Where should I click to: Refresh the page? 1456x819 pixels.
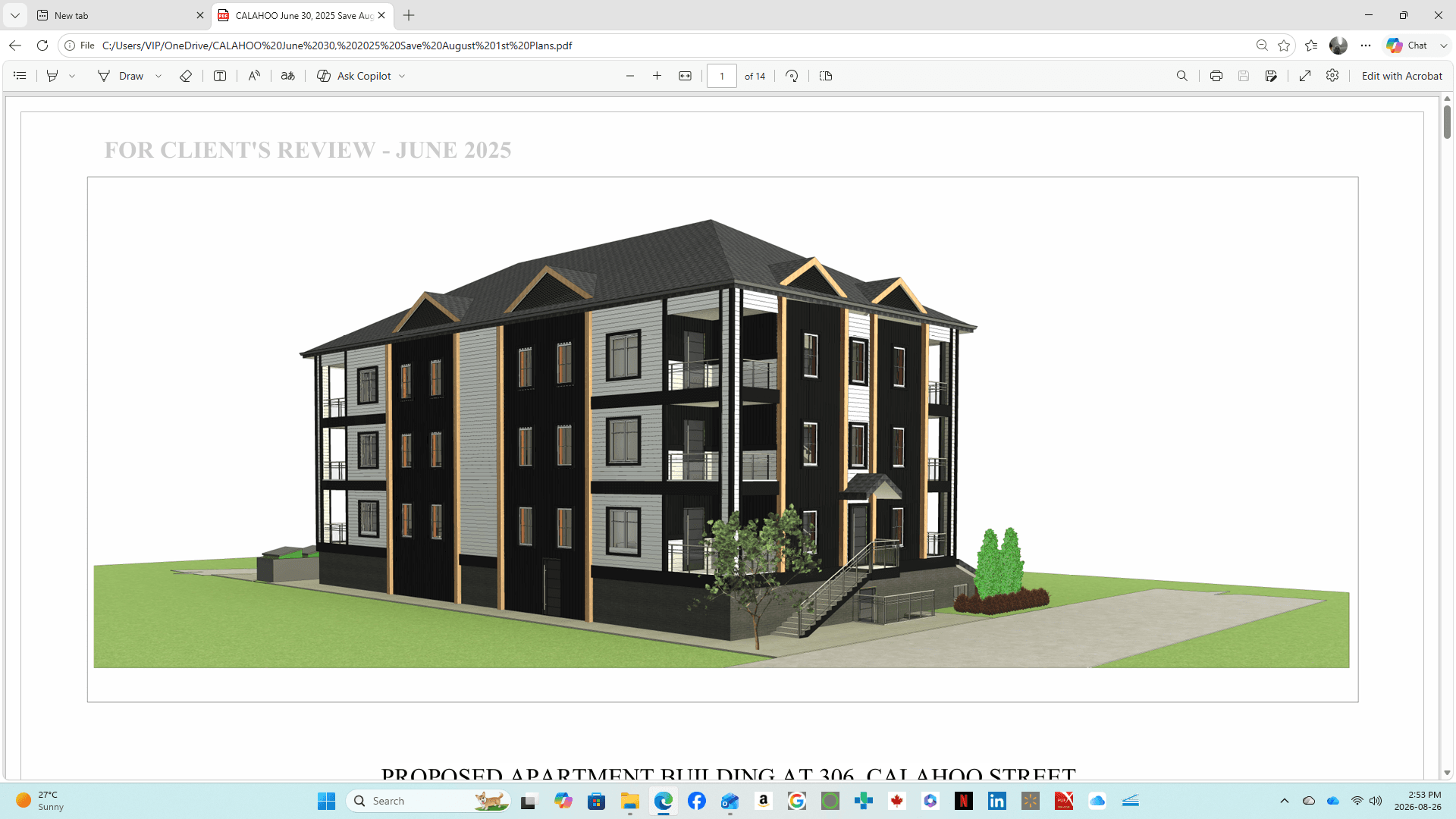click(x=42, y=45)
